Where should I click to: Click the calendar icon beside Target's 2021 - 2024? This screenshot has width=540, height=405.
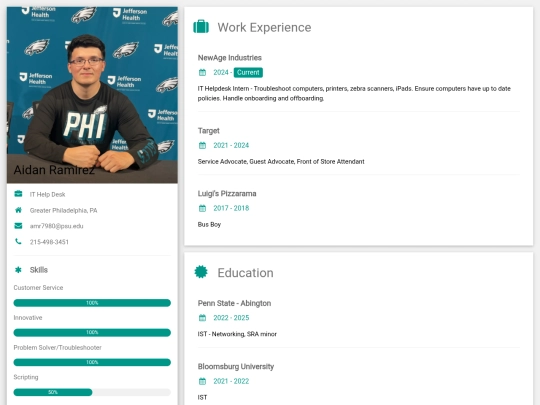[x=202, y=146]
